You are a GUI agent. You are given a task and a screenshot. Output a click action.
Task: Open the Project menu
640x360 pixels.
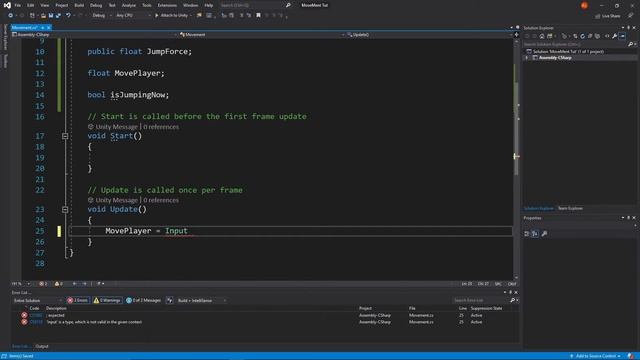coord(62,5)
